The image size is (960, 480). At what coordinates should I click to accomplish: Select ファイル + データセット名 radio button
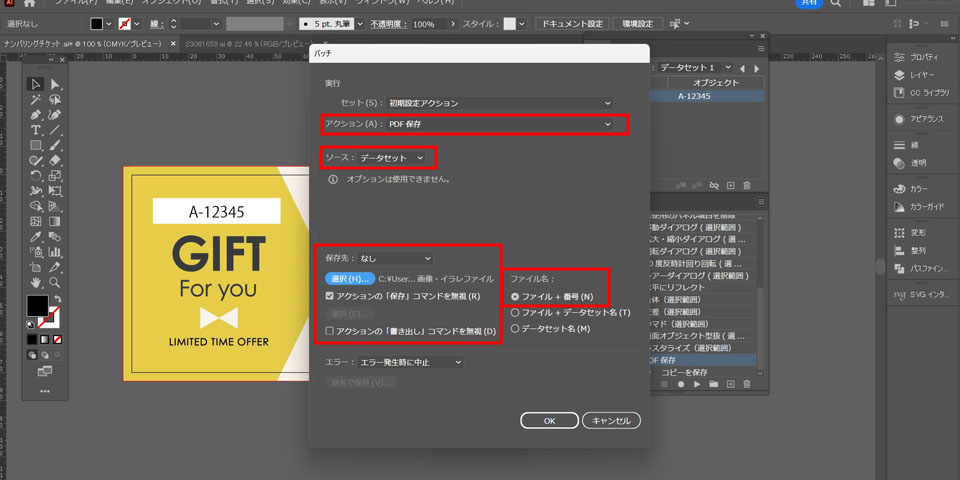click(x=515, y=313)
